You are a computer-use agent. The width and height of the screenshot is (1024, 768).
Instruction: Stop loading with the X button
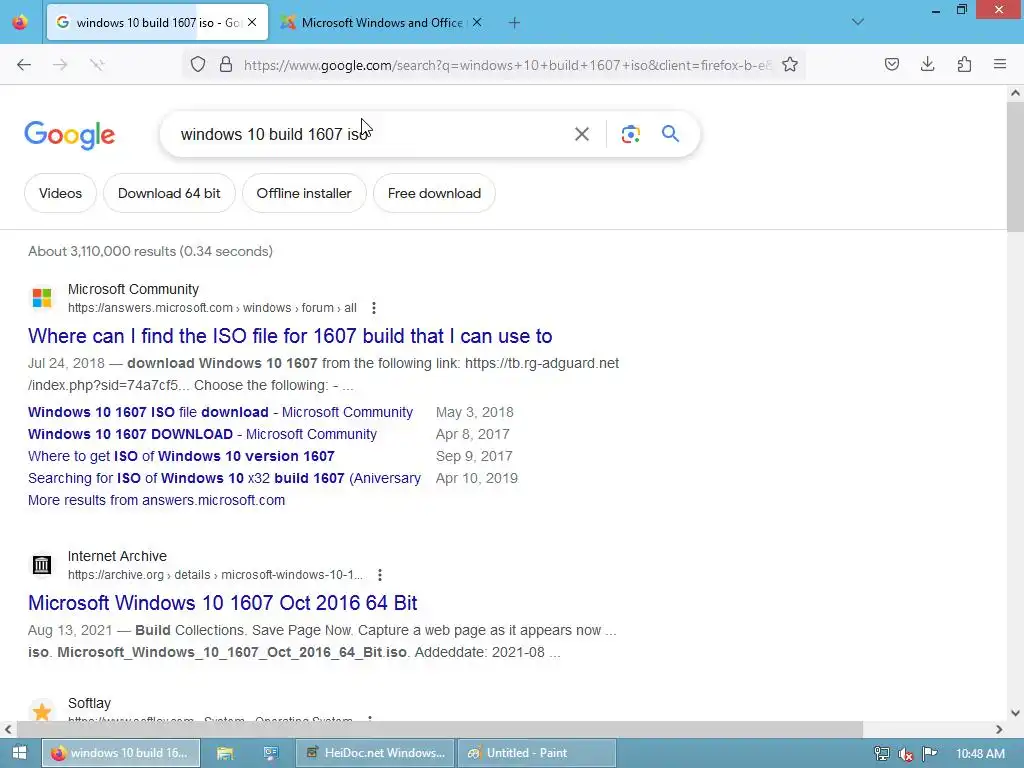coord(97,64)
